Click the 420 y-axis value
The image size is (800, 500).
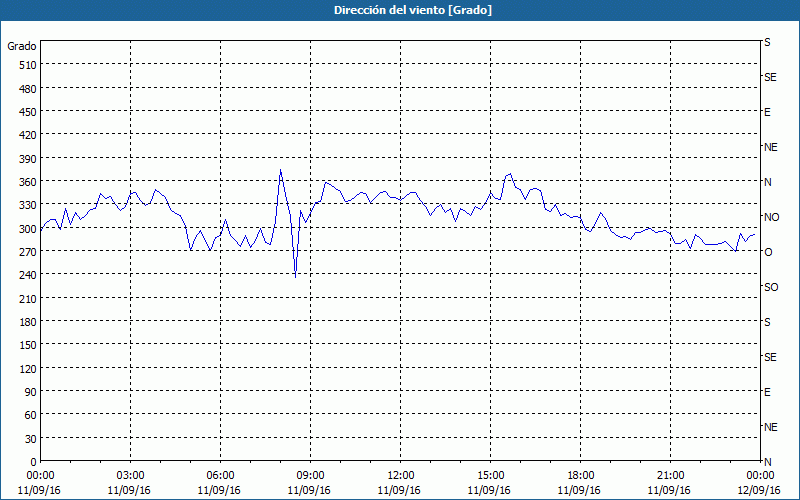pos(28,135)
